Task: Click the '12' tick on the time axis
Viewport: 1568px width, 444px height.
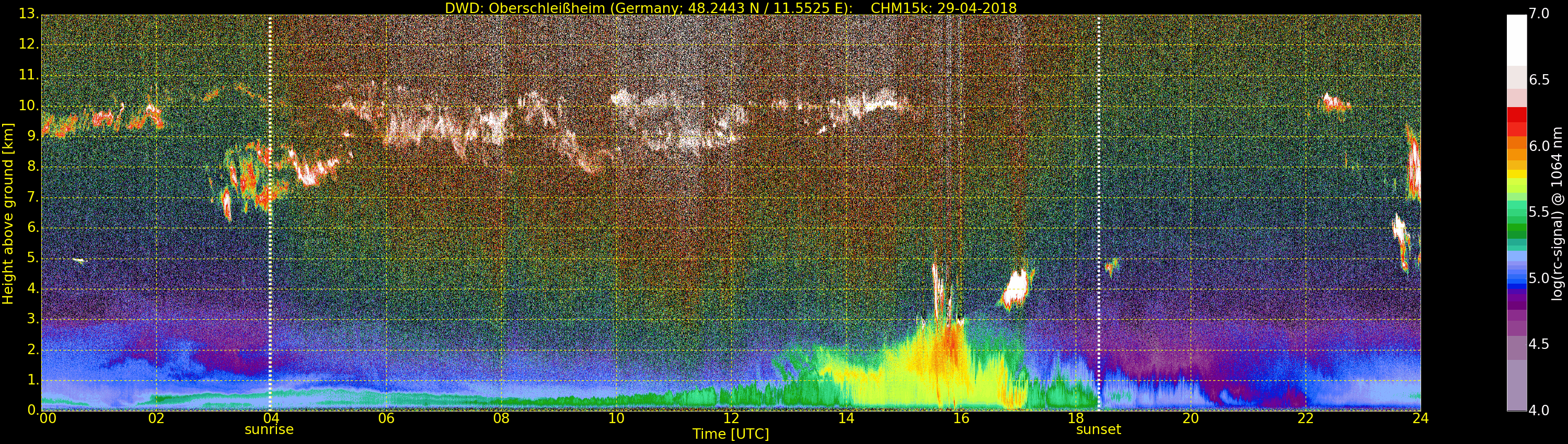Action: pyautogui.click(x=731, y=418)
